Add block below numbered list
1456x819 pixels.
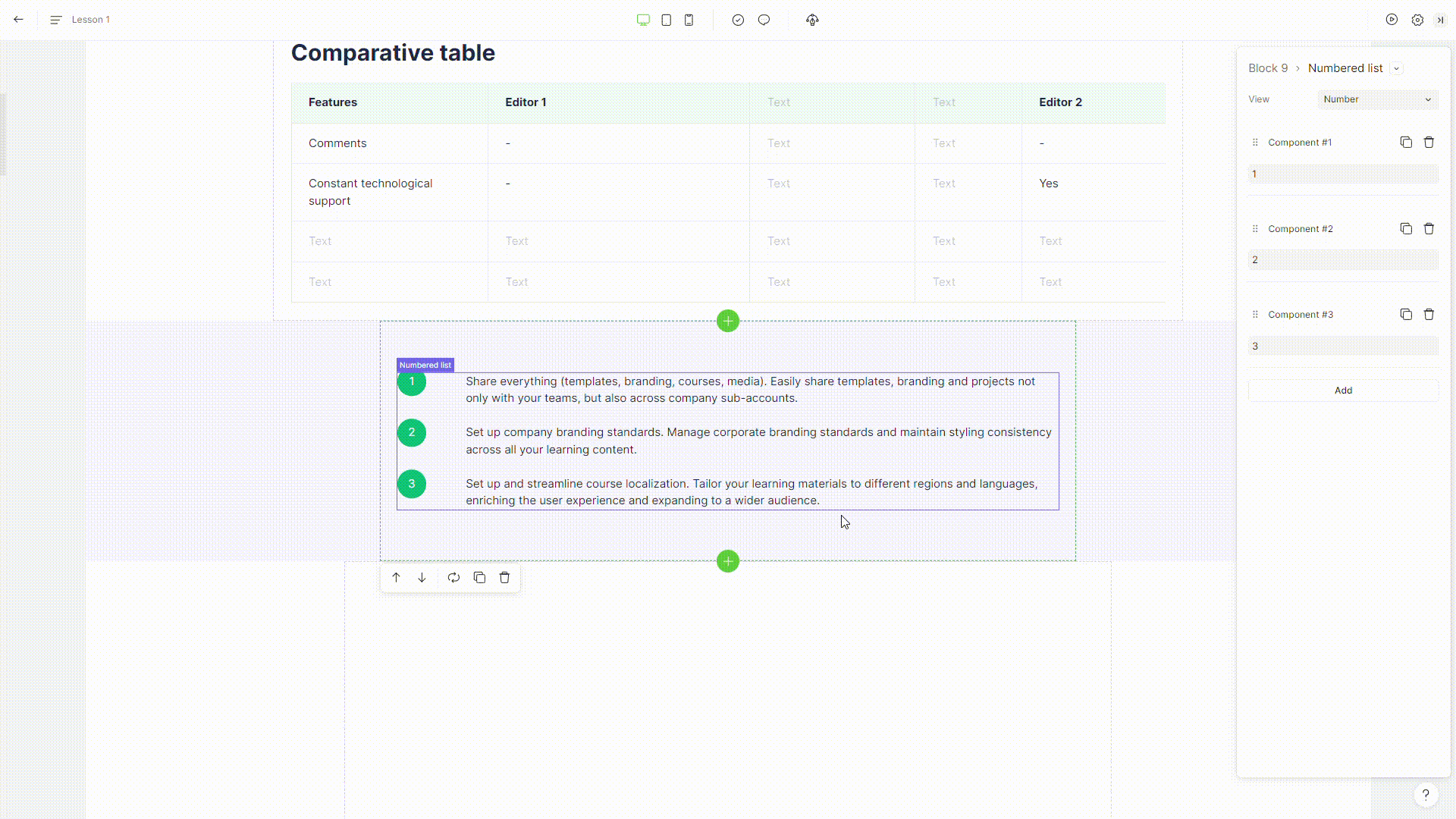coord(728,561)
